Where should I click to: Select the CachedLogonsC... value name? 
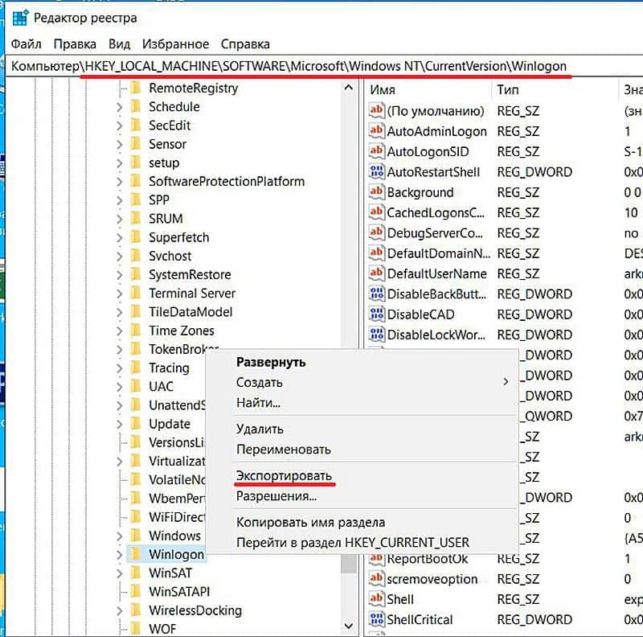click(436, 212)
